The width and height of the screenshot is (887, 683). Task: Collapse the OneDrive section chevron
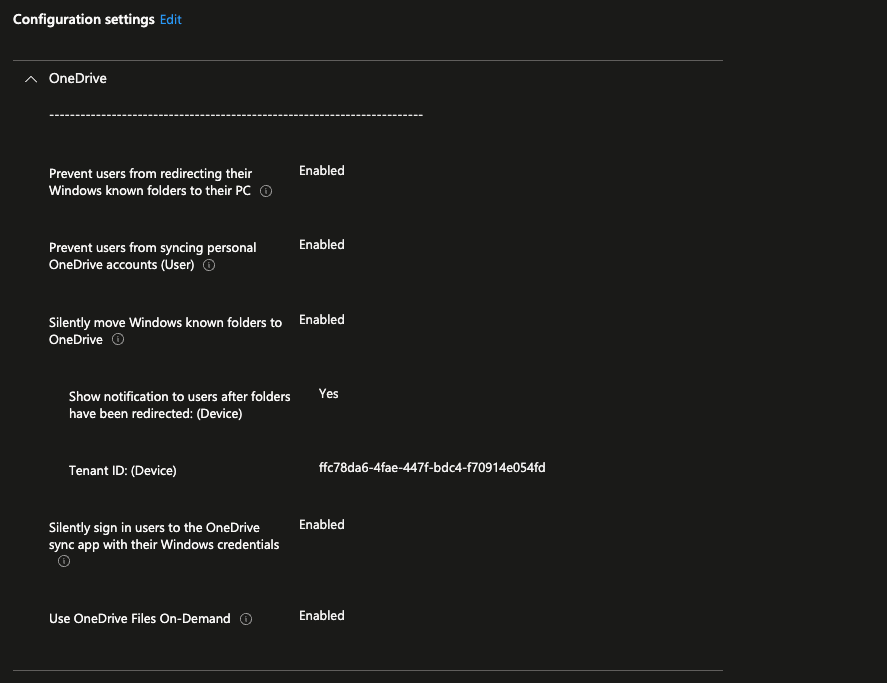pos(30,79)
